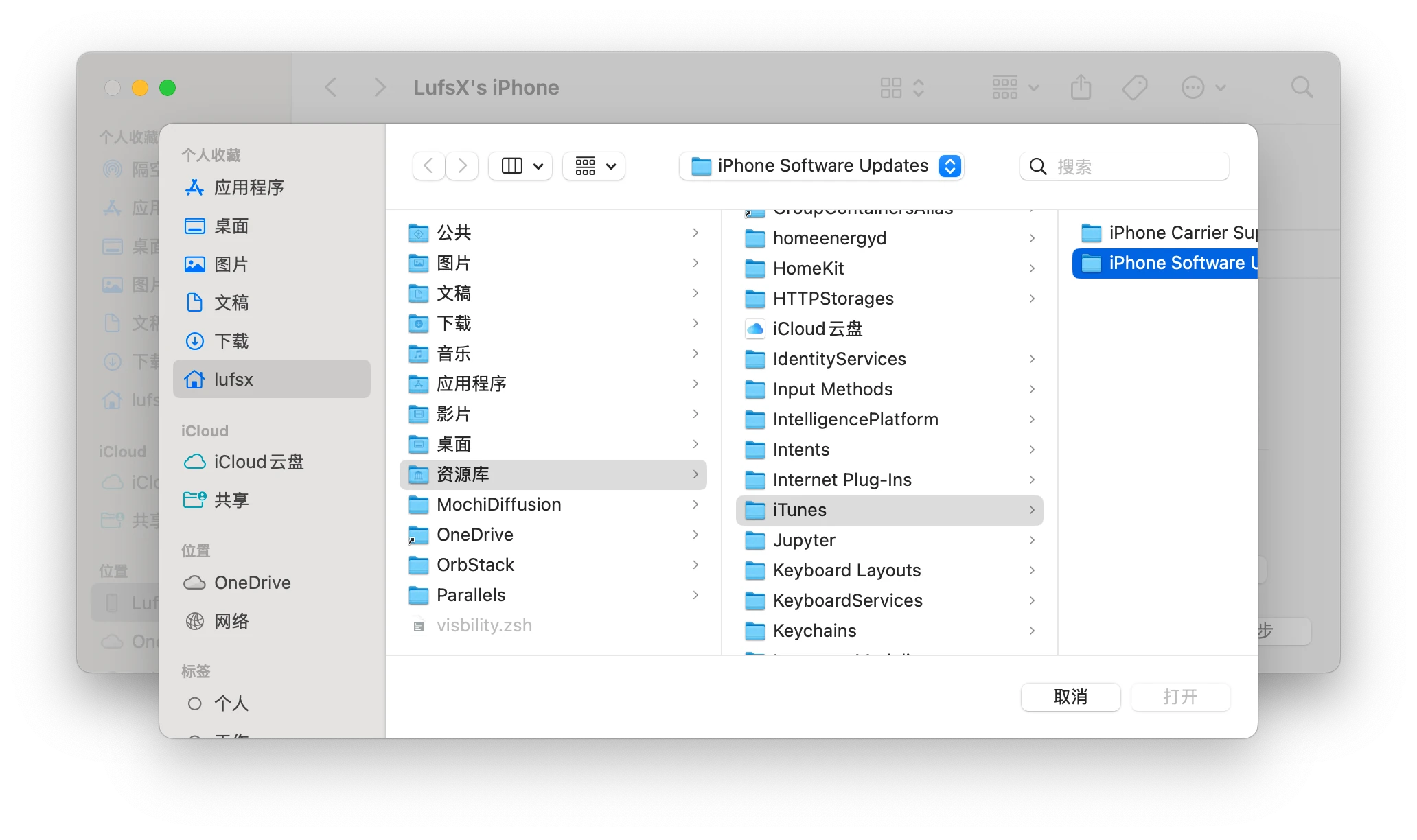
Task: Go forward with the dialog forward arrow
Action: [x=462, y=166]
